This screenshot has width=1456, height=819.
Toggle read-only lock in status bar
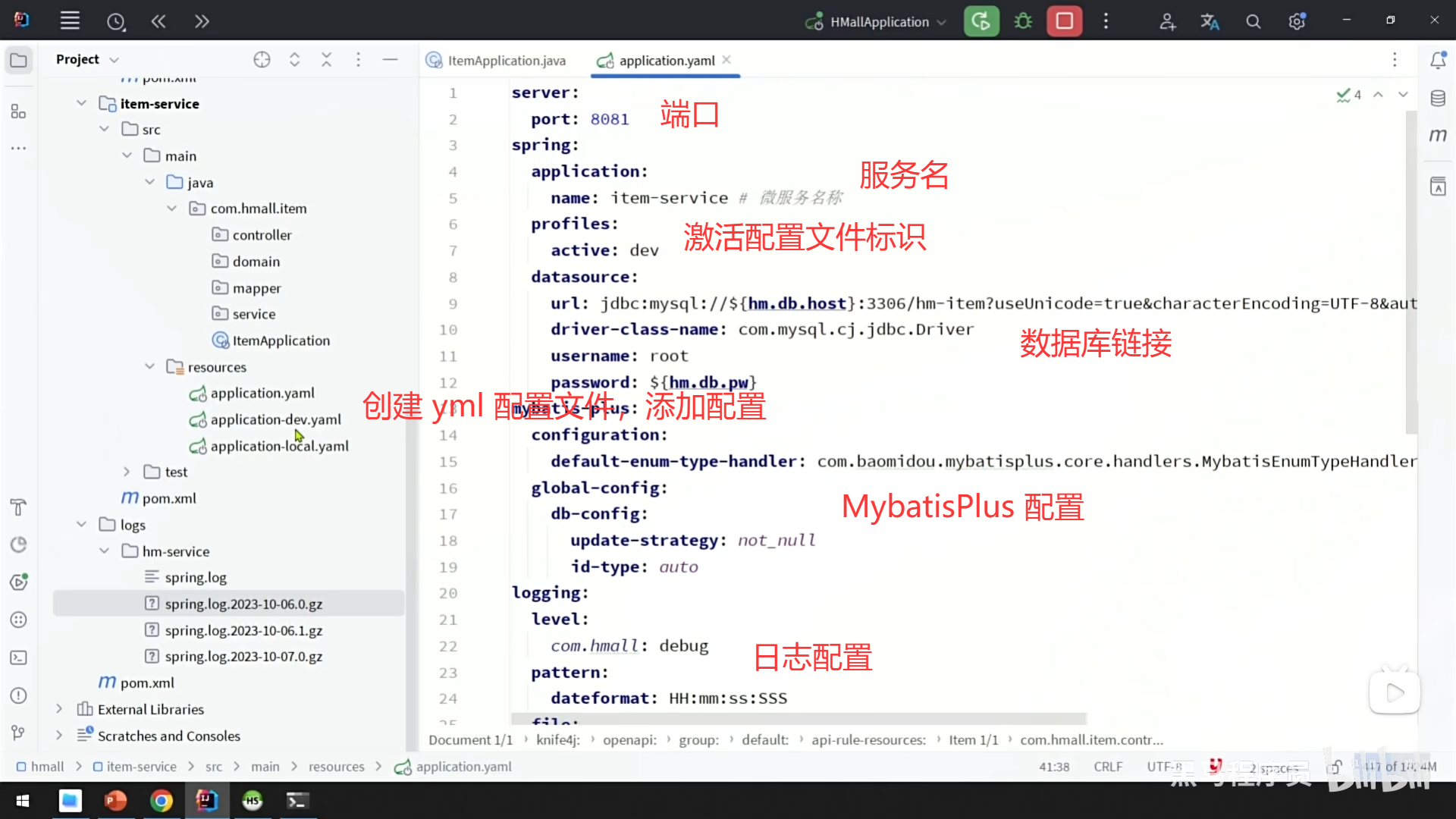pyautogui.click(x=1336, y=767)
